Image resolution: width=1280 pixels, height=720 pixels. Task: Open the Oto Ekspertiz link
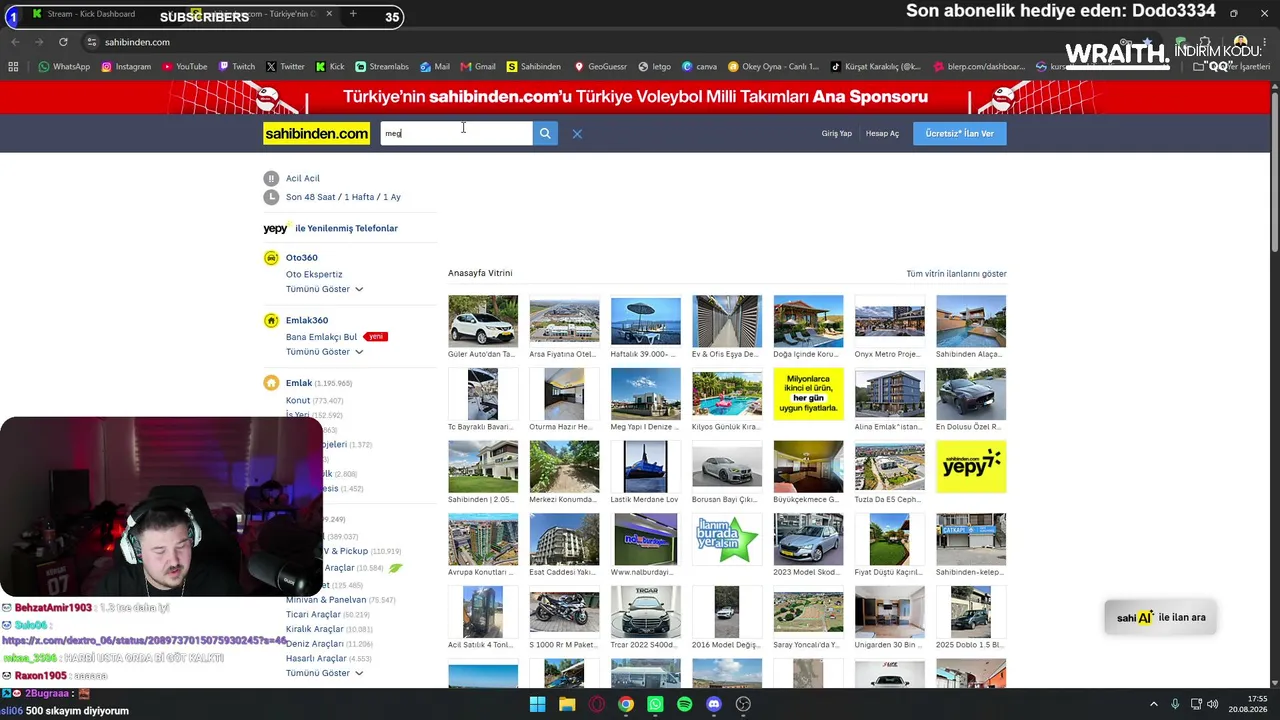(x=314, y=274)
